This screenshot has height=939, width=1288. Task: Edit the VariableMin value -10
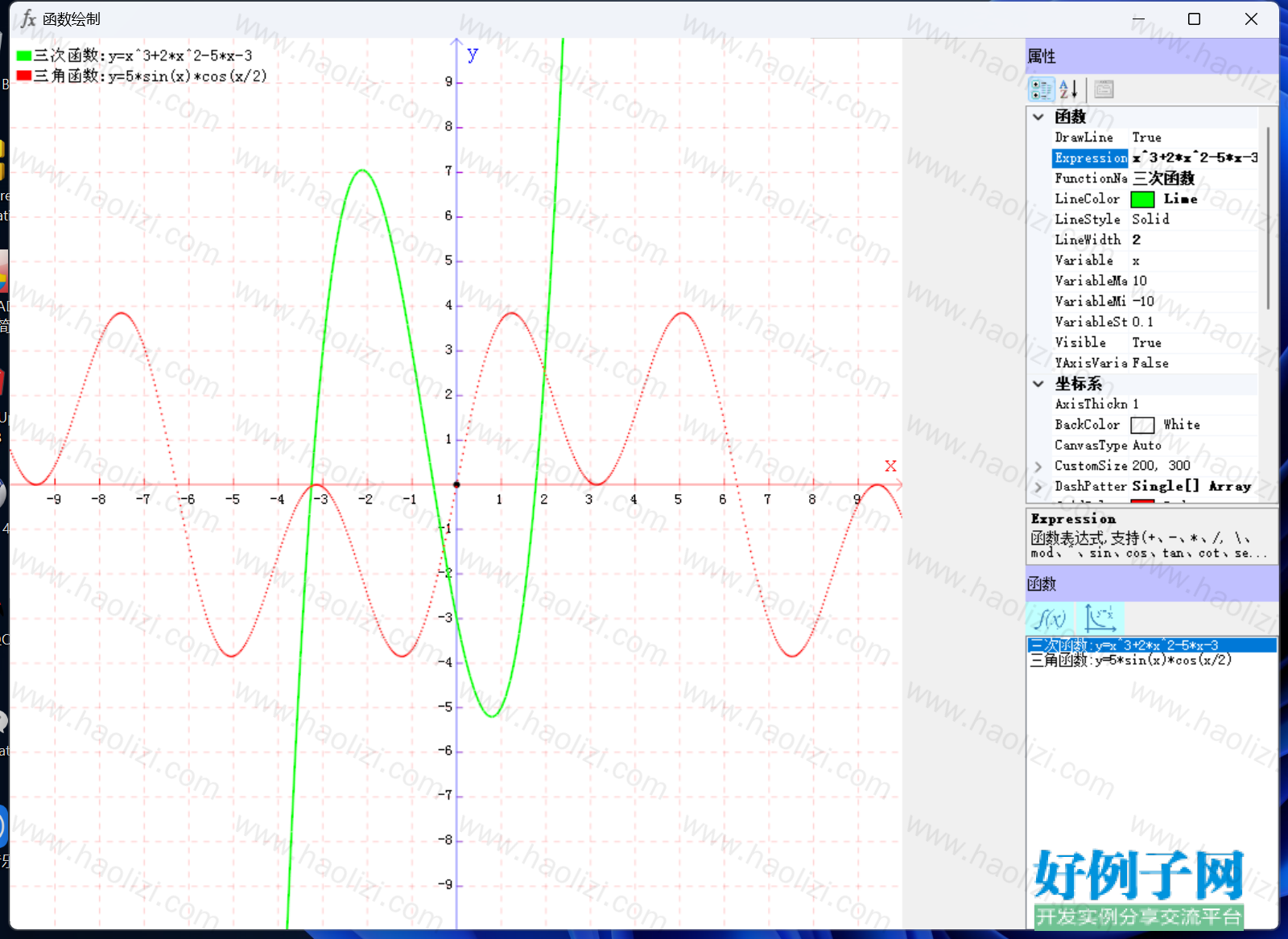[1194, 302]
